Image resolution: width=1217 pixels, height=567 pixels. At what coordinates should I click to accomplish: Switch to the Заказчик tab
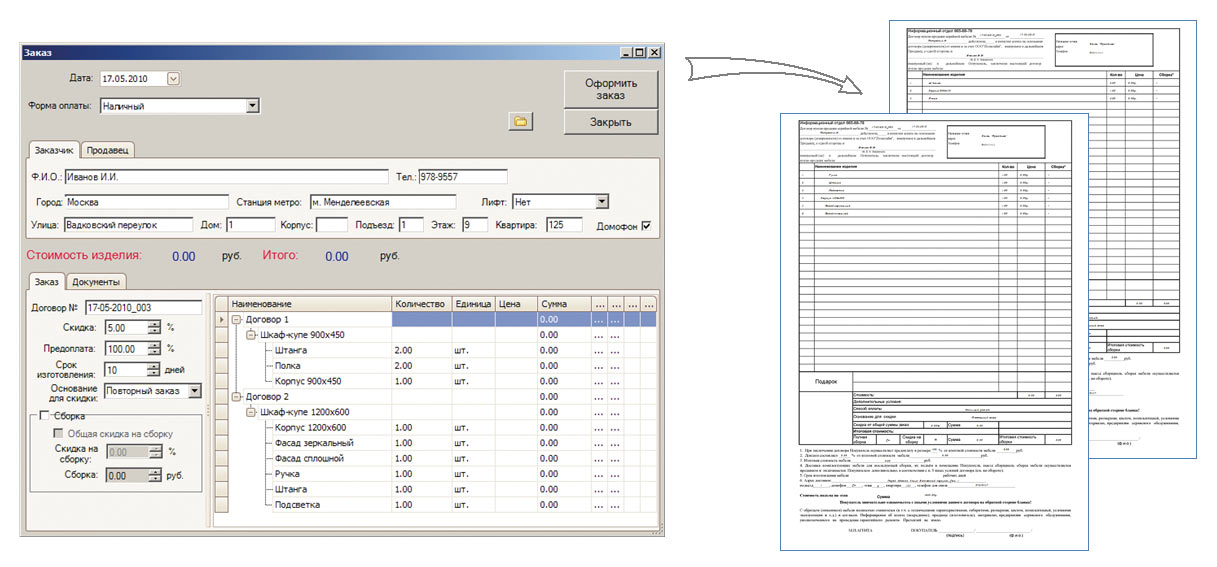tap(53, 150)
